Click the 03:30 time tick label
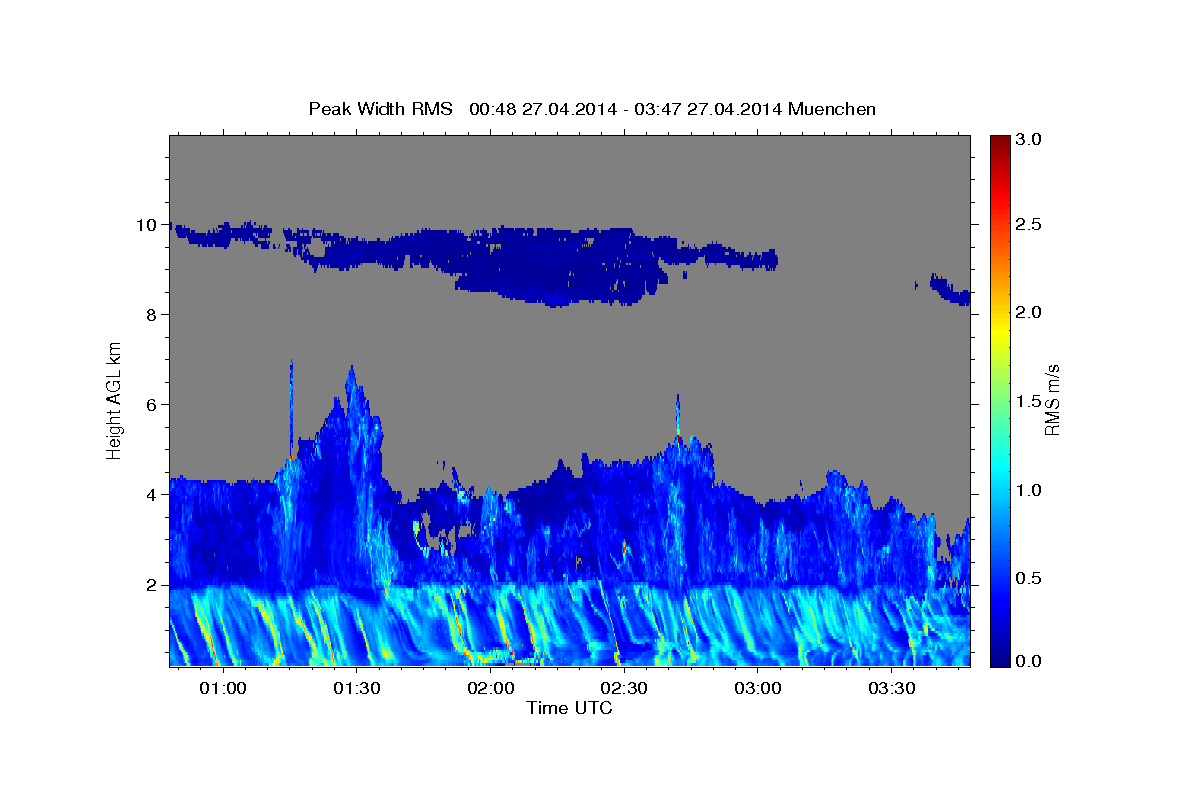1200x800 pixels. coord(892,689)
